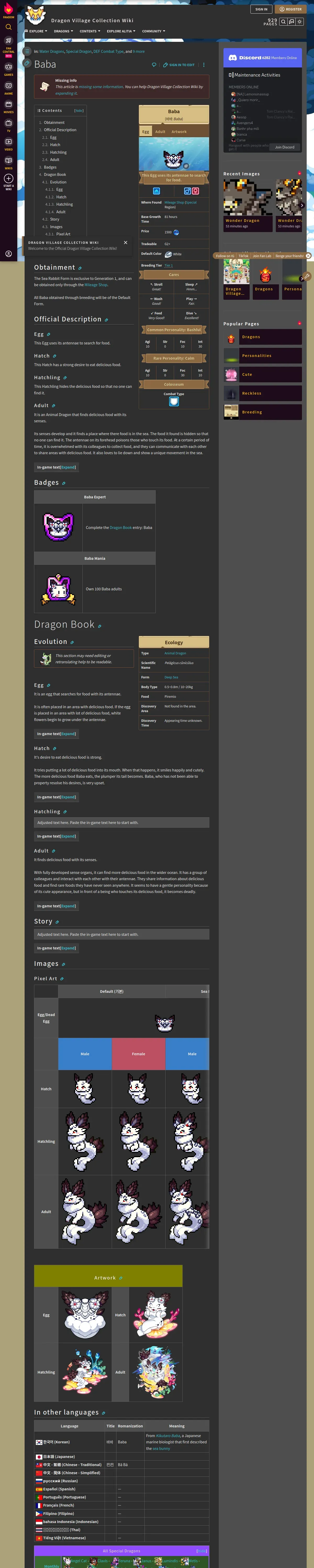
Task: Jump to Dragon Book in the contents list
Action: click(55, 175)
